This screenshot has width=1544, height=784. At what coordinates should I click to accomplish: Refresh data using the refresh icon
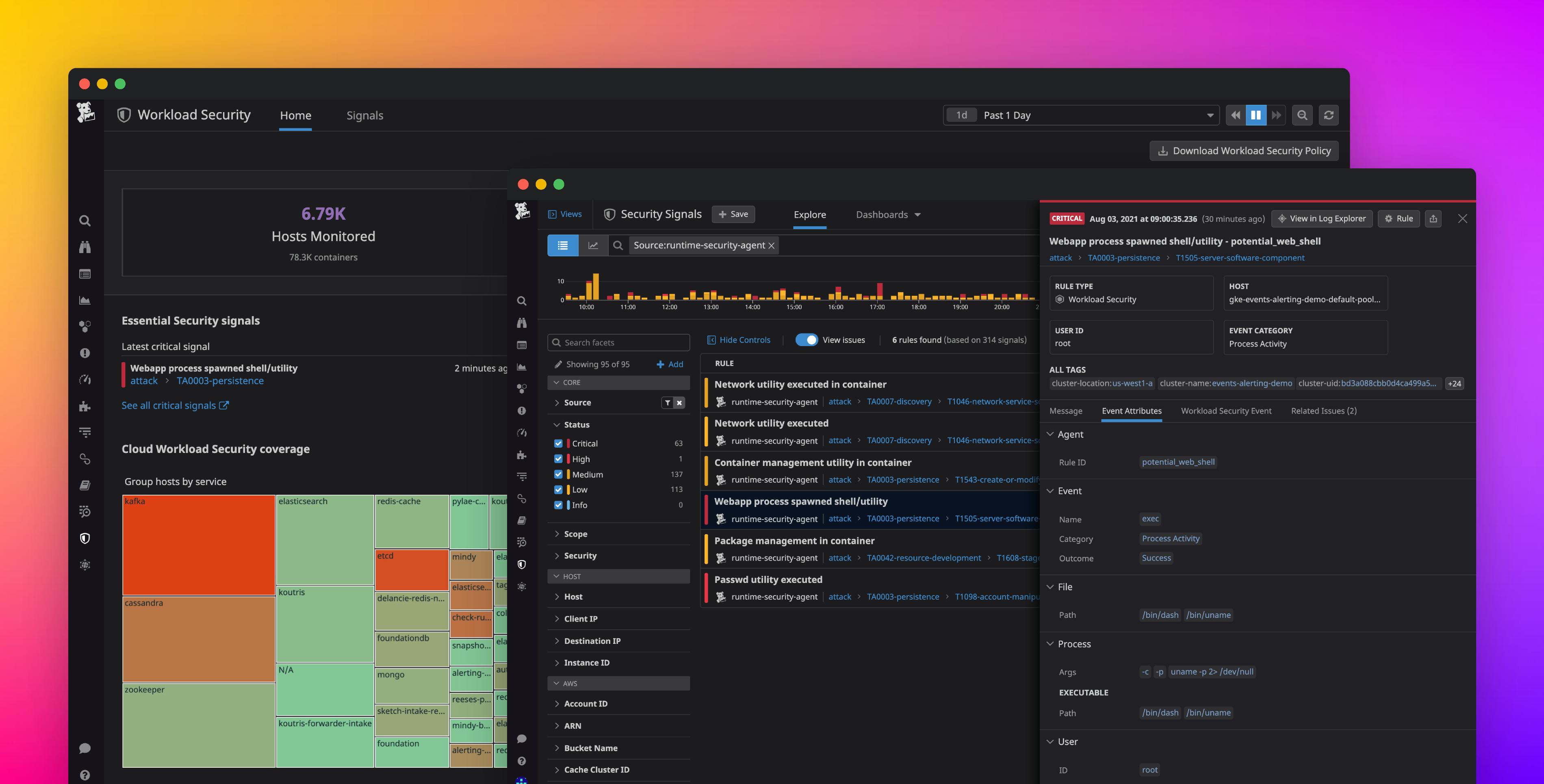tap(1329, 115)
